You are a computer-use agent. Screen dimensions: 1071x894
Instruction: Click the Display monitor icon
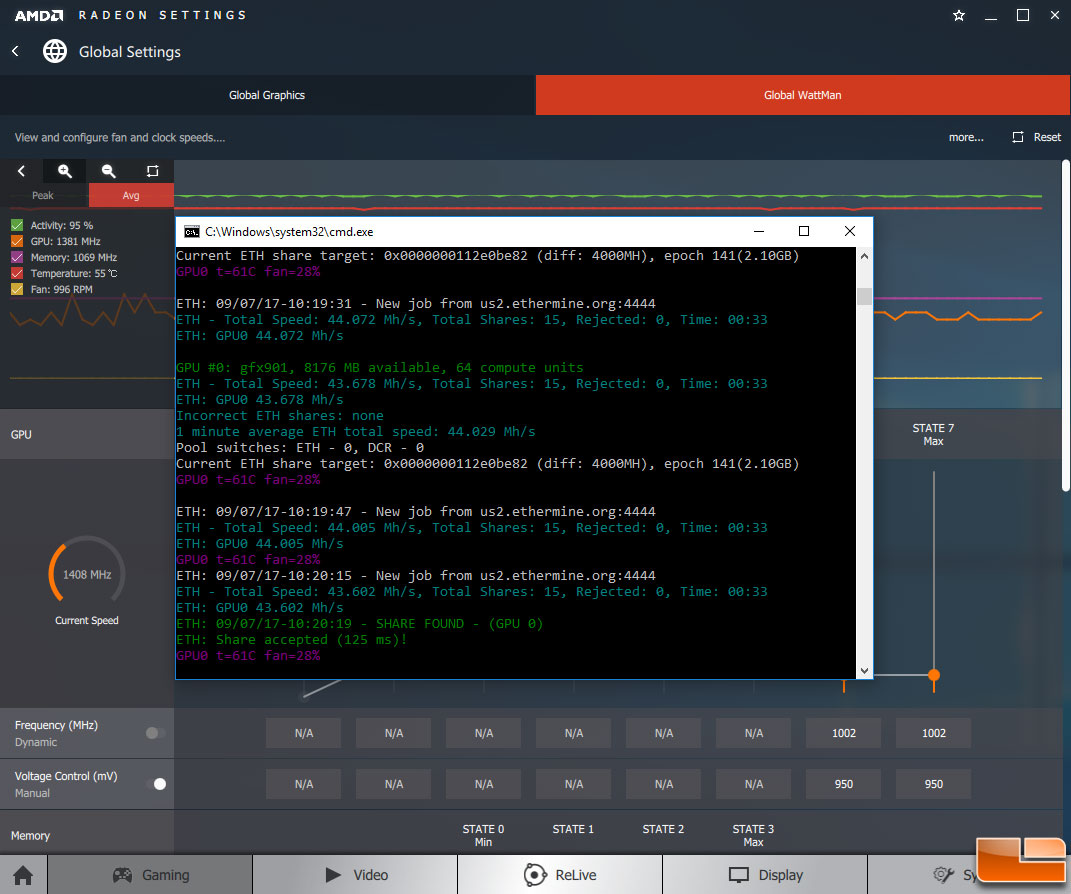pos(739,875)
